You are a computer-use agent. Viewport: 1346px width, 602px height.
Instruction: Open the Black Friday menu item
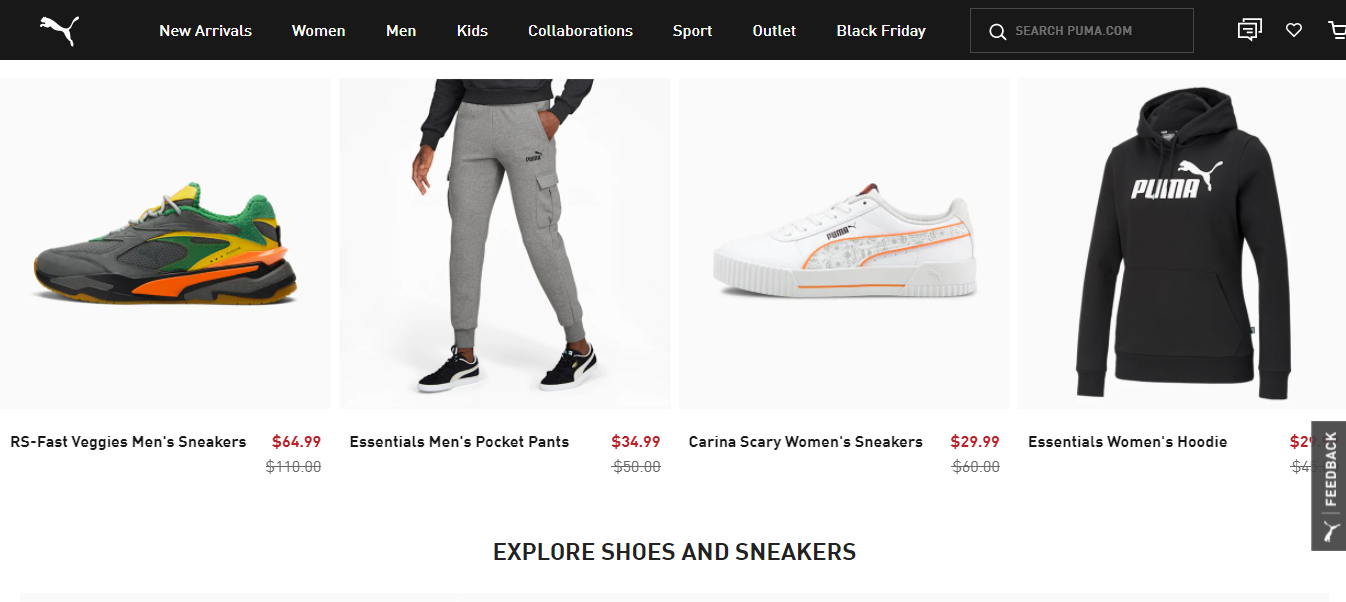pos(881,31)
